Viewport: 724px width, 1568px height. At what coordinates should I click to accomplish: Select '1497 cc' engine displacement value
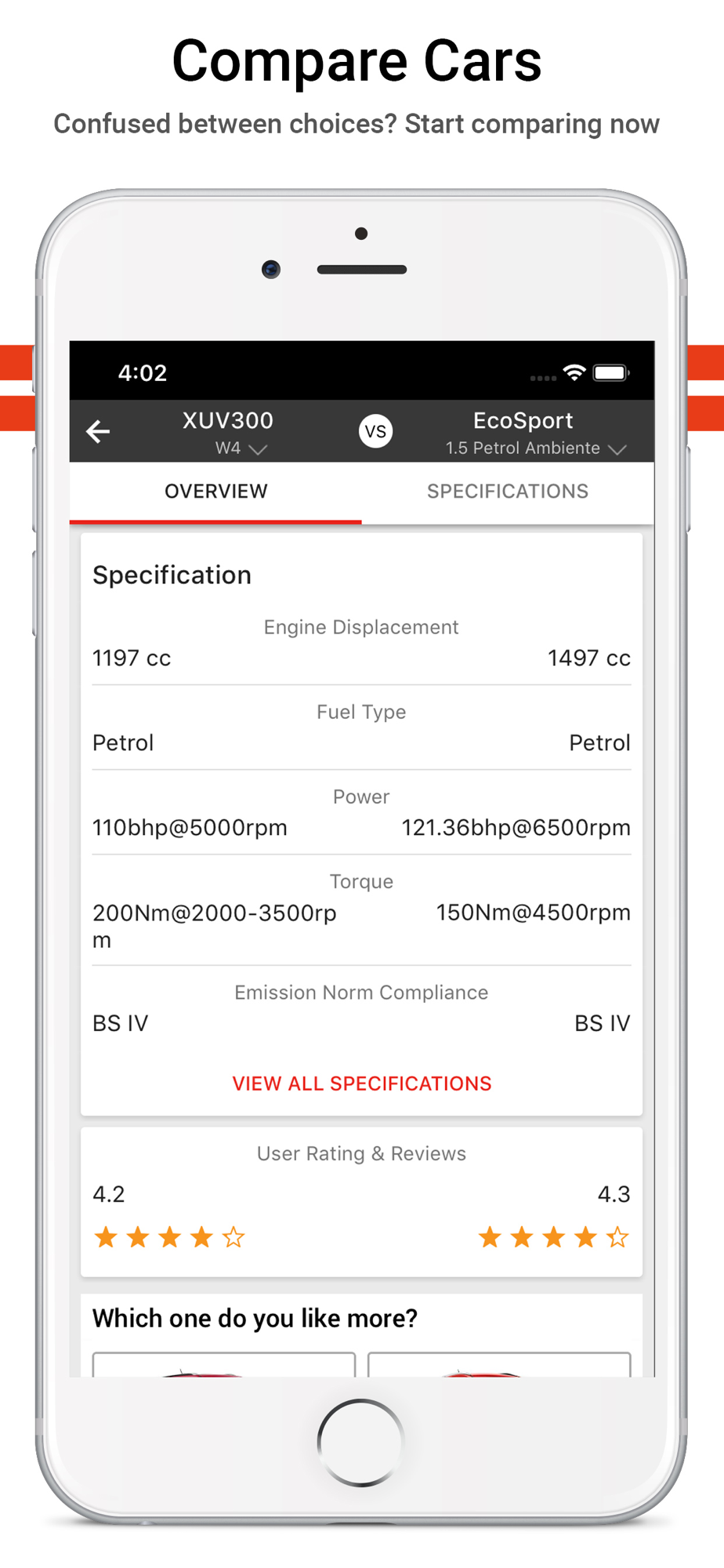pyautogui.click(x=589, y=659)
